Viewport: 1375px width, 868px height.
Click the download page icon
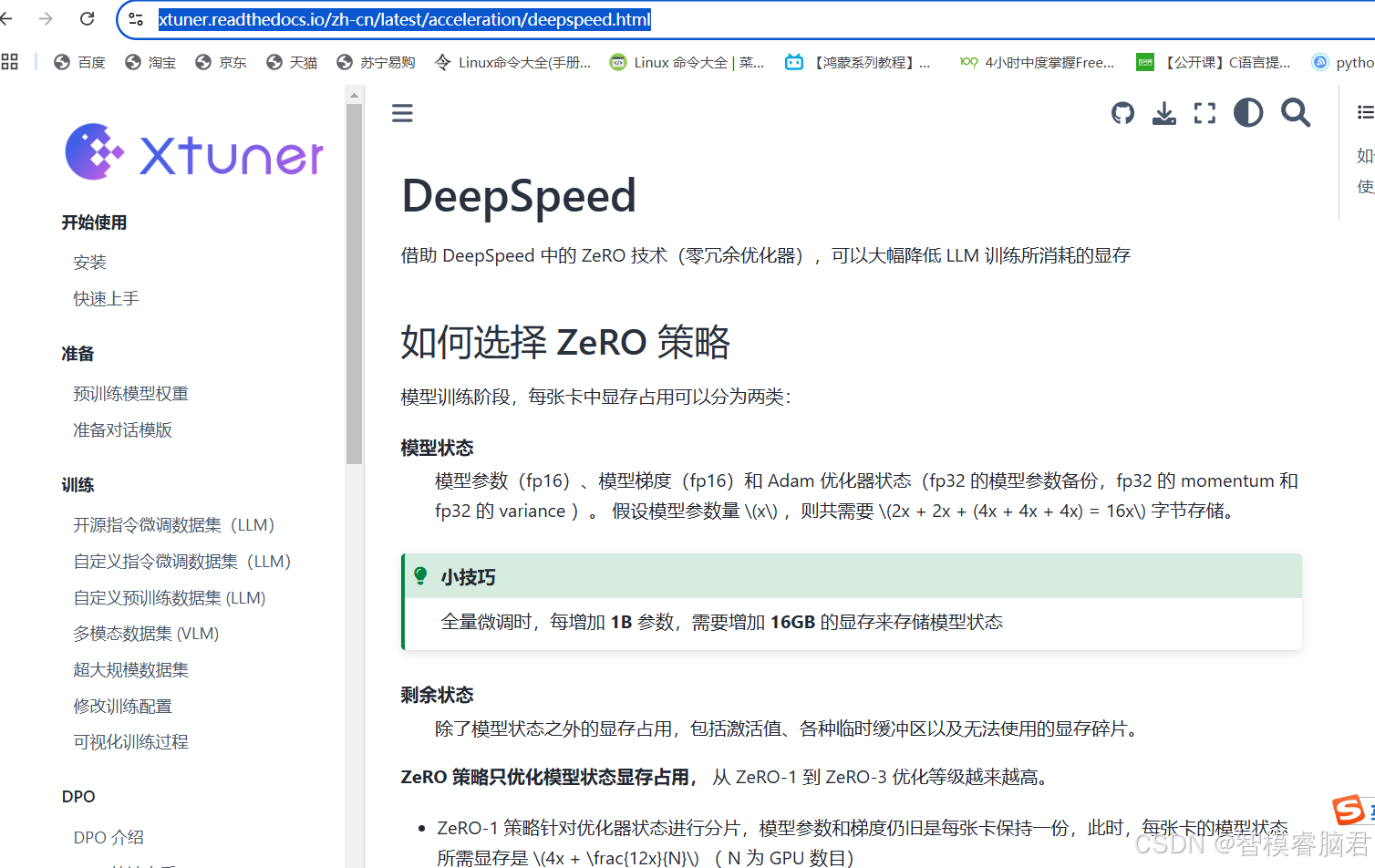(1164, 113)
